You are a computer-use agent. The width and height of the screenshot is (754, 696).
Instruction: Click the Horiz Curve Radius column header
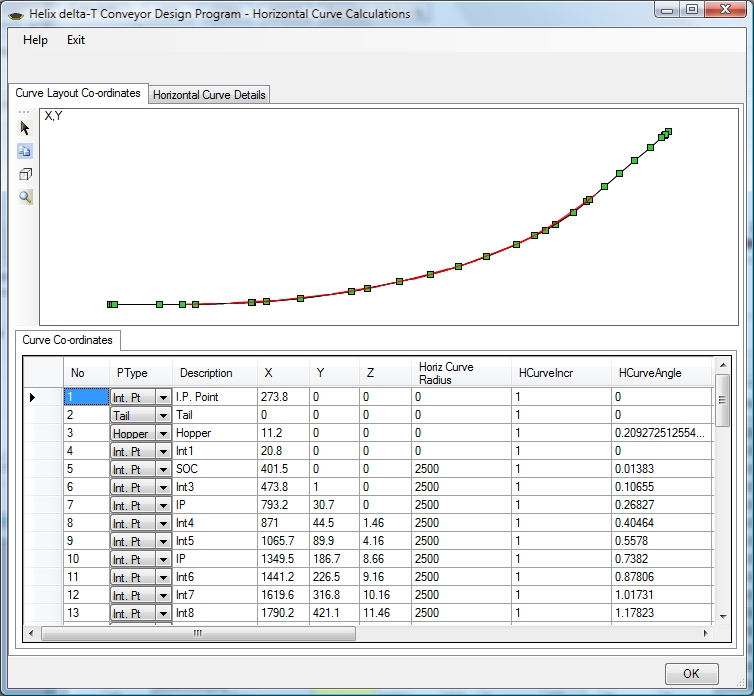(x=460, y=373)
